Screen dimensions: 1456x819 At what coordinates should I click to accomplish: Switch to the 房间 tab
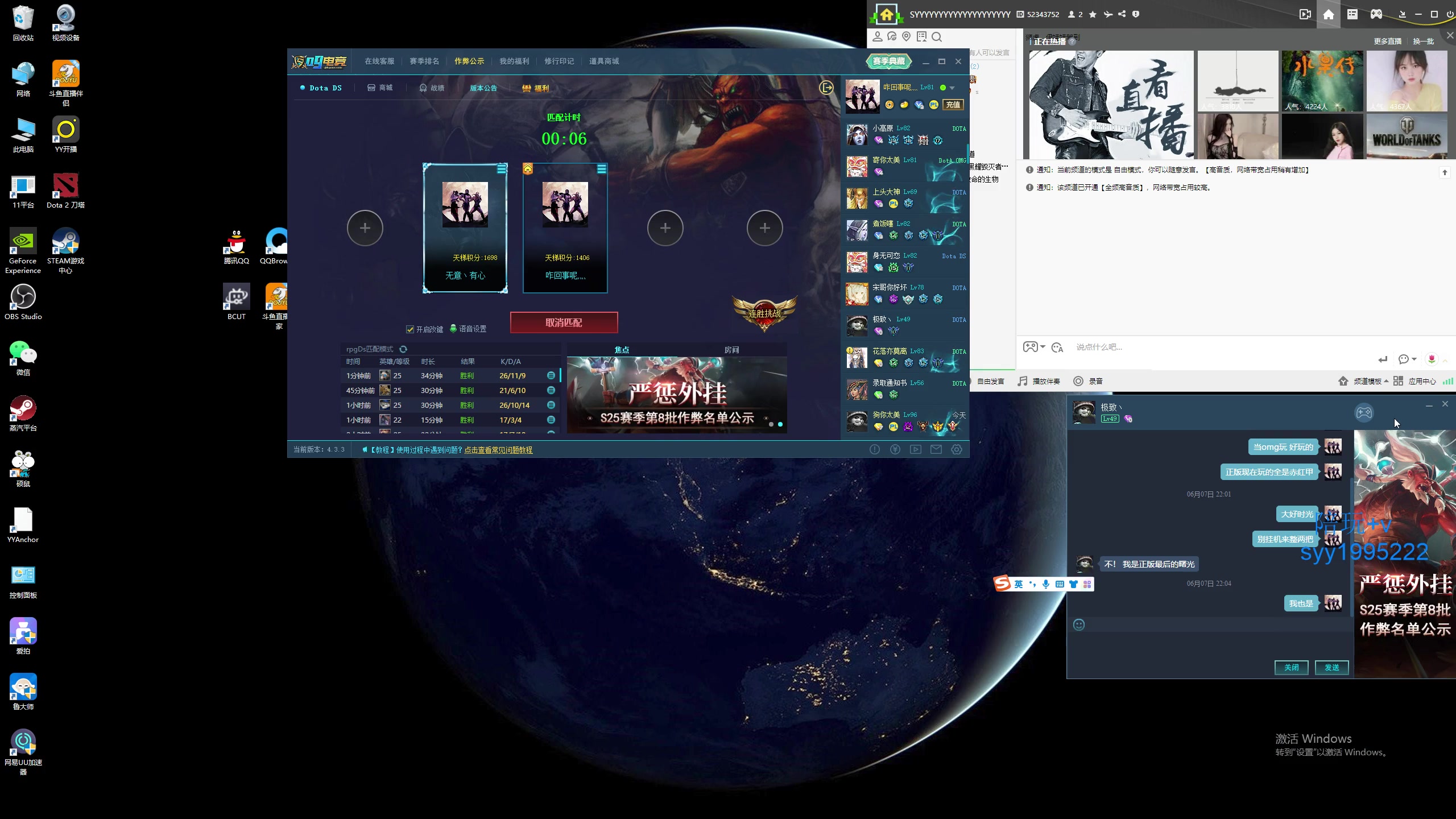point(732,350)
